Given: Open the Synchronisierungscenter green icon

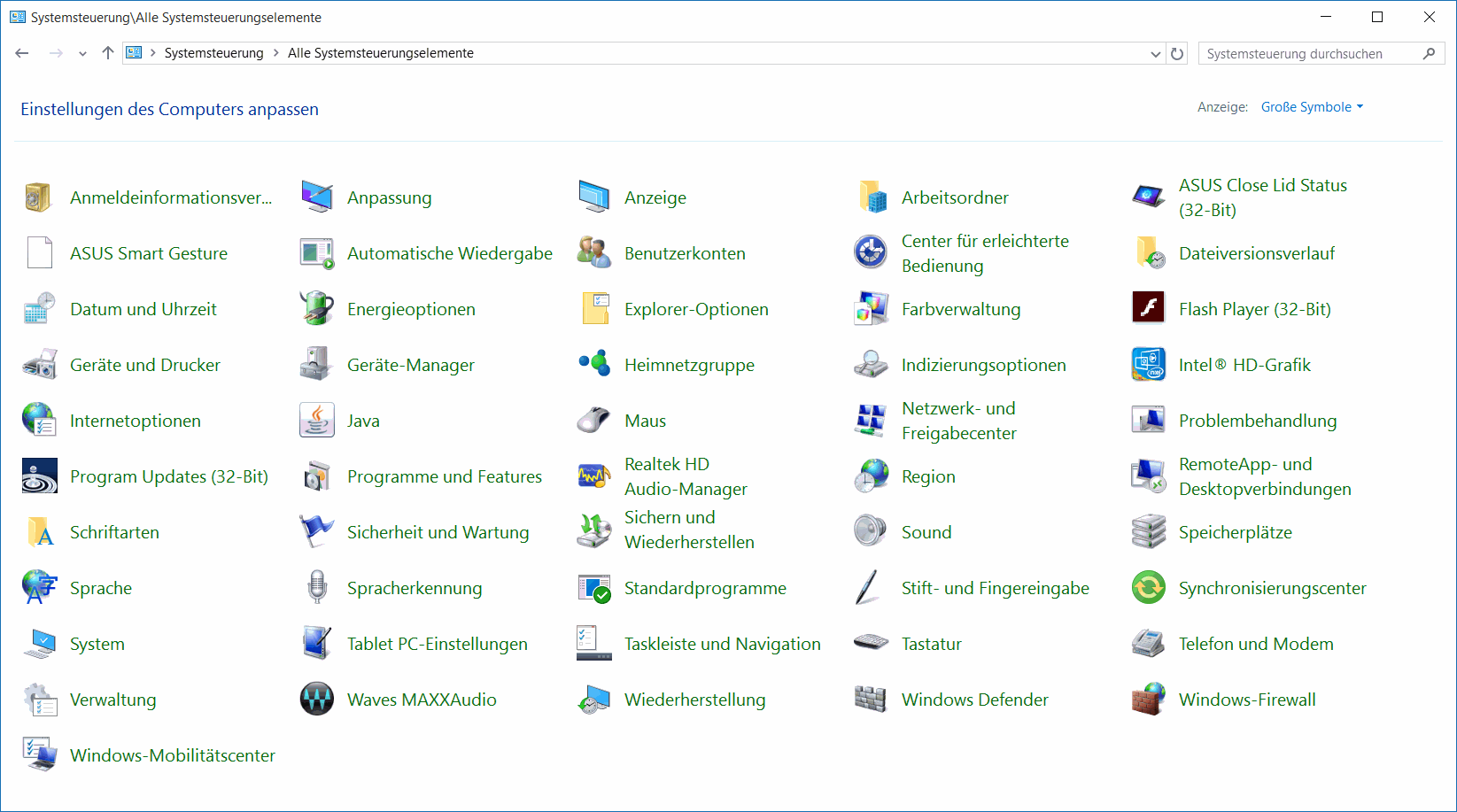Looking at the screenshot, I should coord(1148,588).
